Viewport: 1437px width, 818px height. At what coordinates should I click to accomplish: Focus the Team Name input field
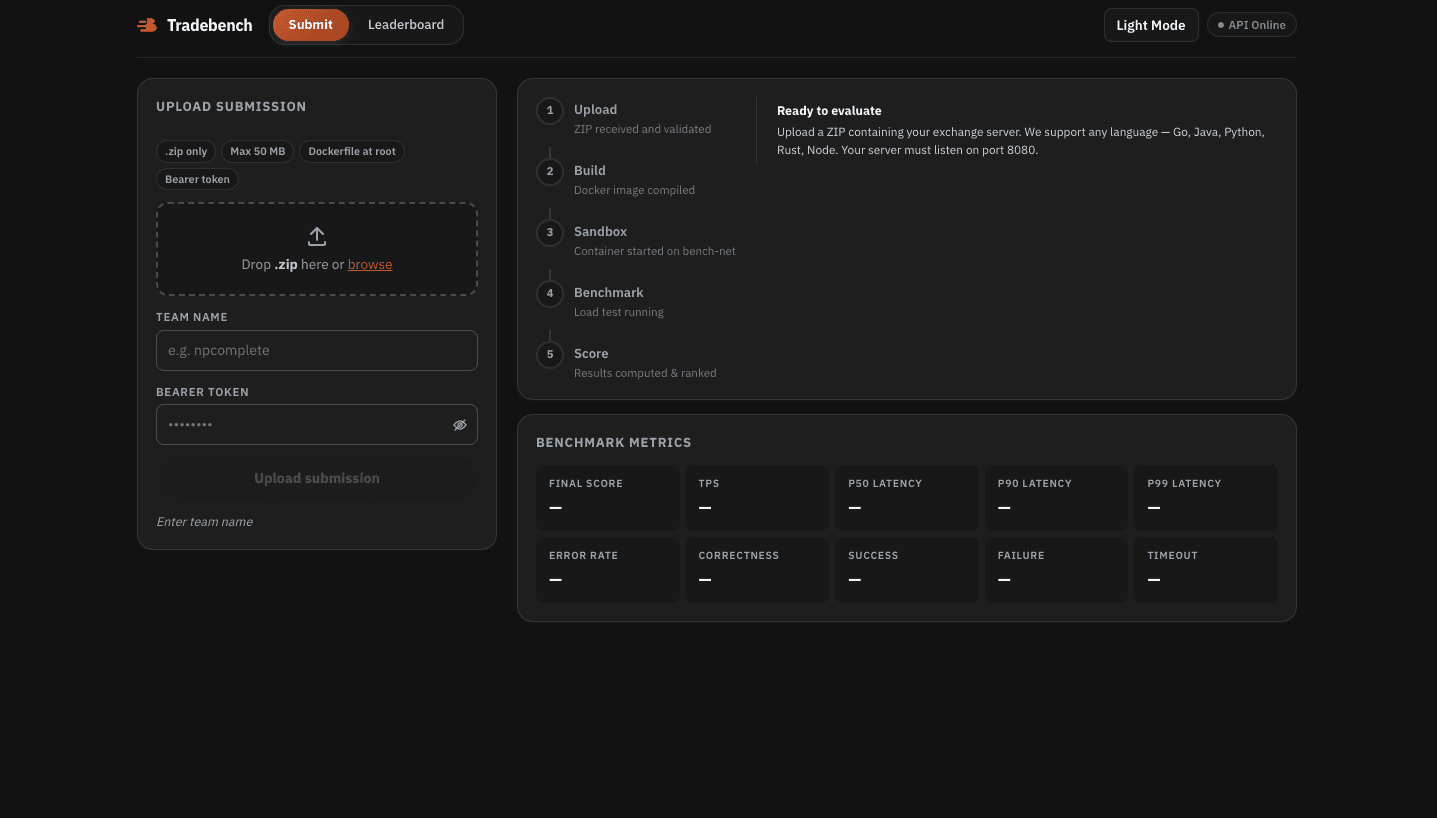point(317,351)
